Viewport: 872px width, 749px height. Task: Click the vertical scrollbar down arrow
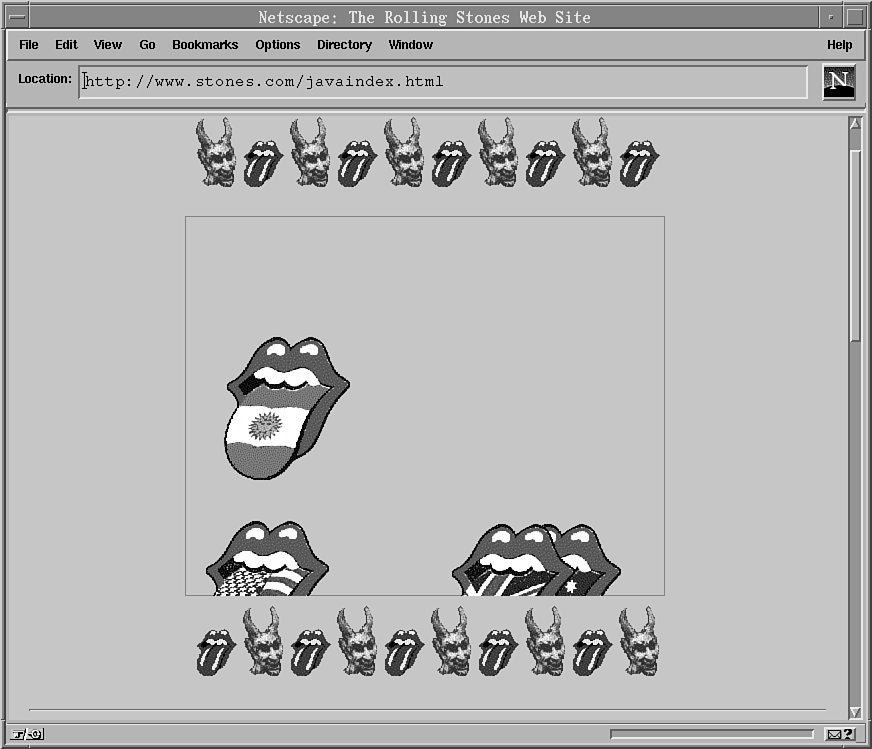pyautogui.click(x=855, y=712)
